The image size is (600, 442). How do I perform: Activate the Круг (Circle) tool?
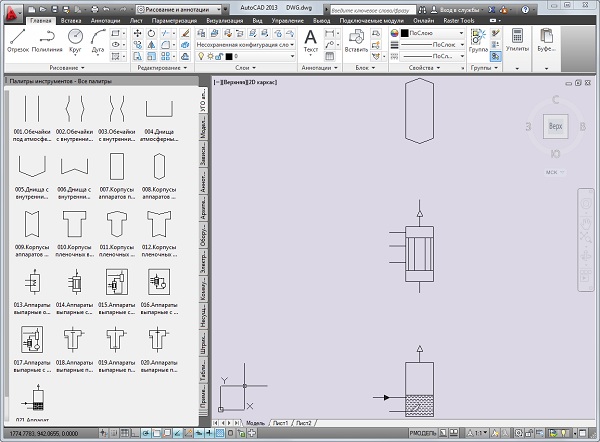[76, 39]
